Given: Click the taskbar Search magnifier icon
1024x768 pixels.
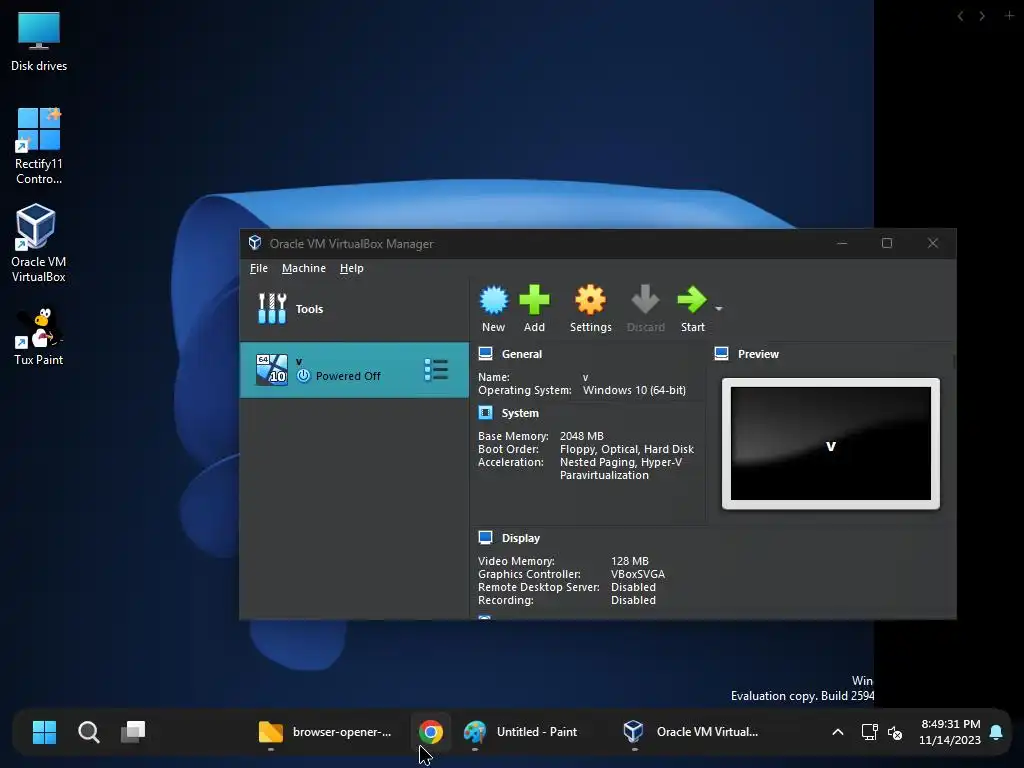Looking at the screenshot, I should pyautogui.click(x=89, y=732).
